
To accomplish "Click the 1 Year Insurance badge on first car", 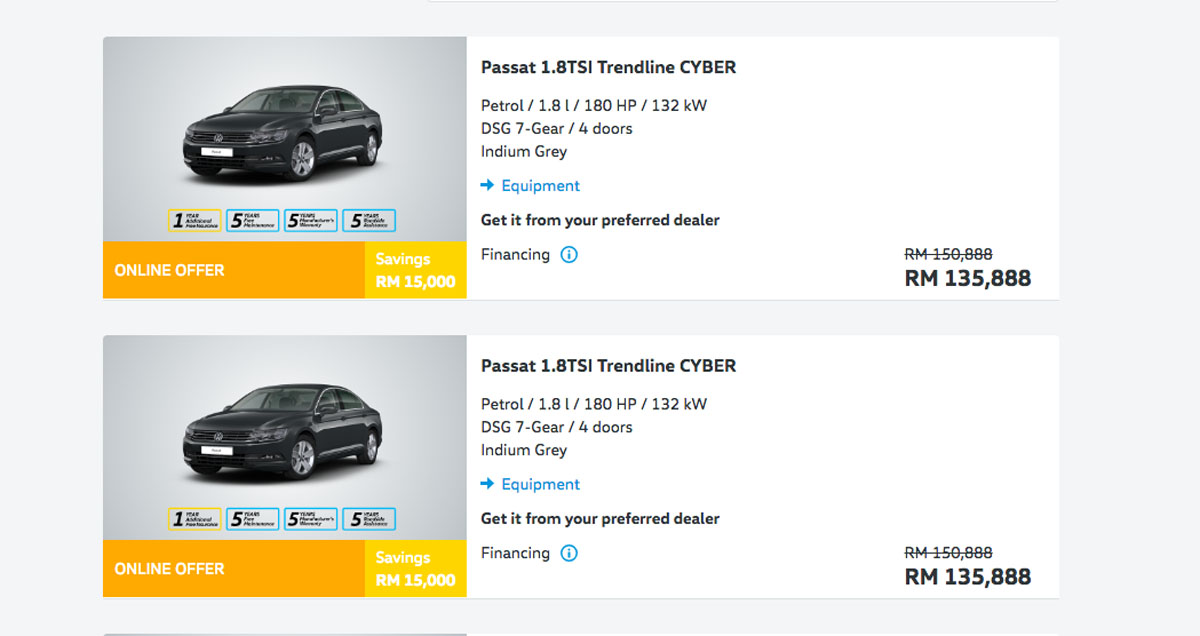I will pyautogui.click(x=195, y=221).
